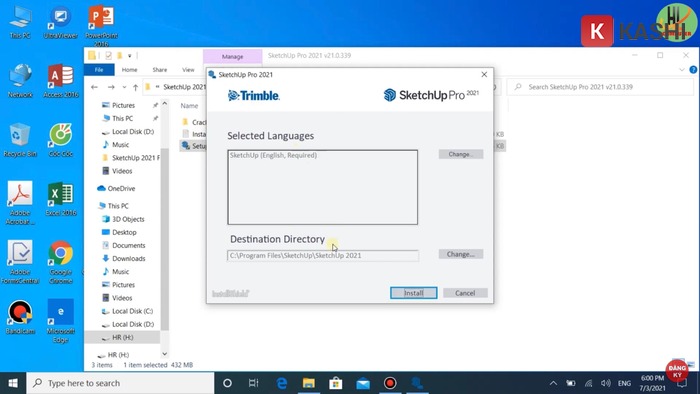Open the View tab in File Explorer

(x=188, y=70)
